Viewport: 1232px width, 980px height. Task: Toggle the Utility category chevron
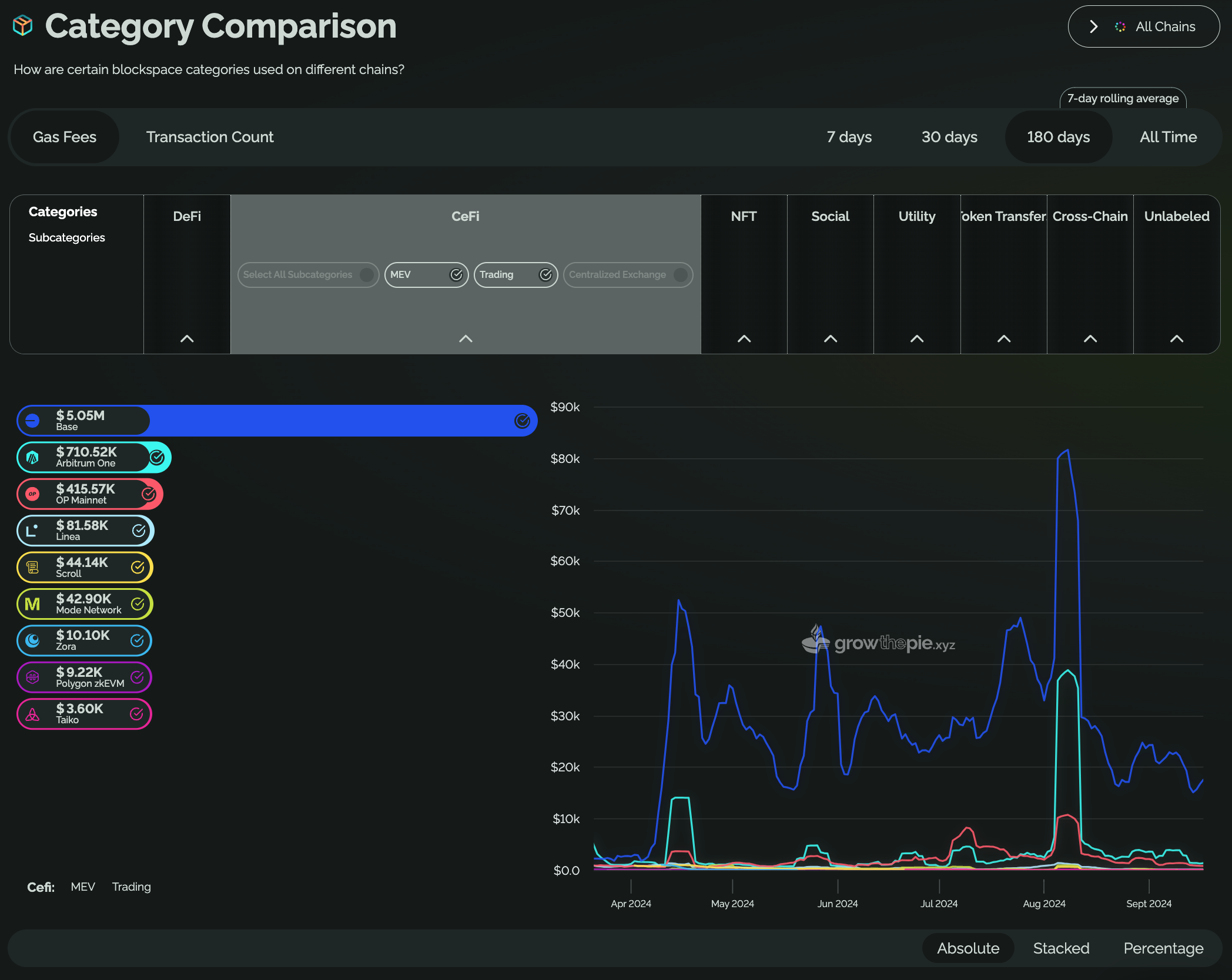click(x=917, y=338)
